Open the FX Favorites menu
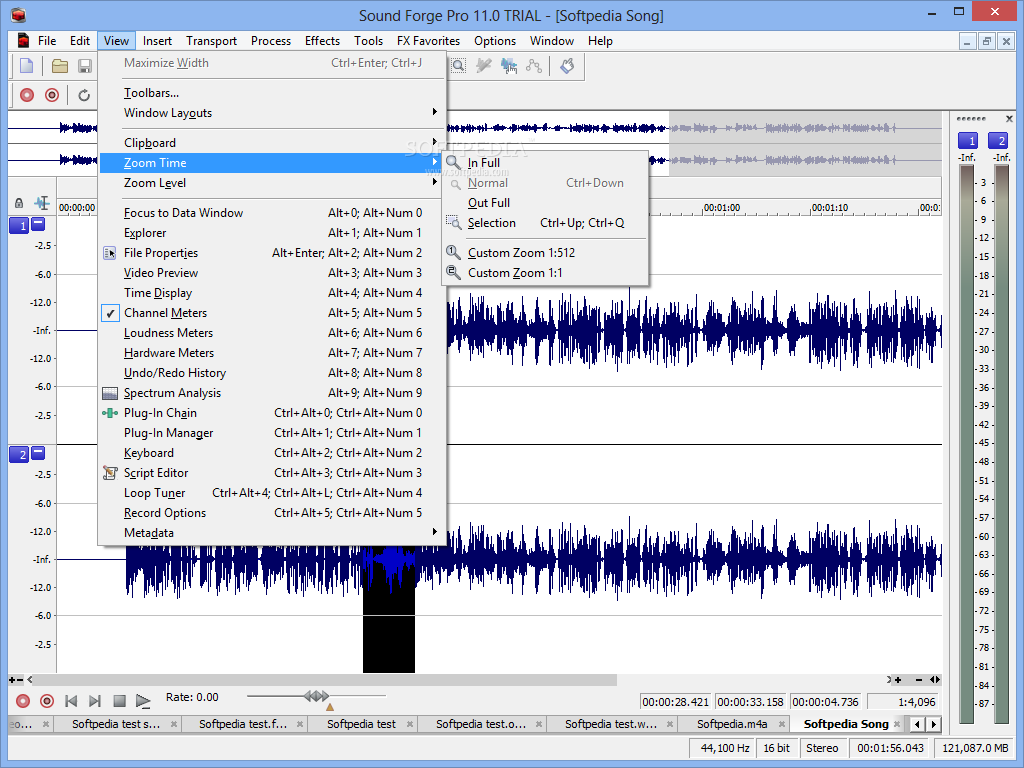The image size is (1024, 768). tap(428, 41)
